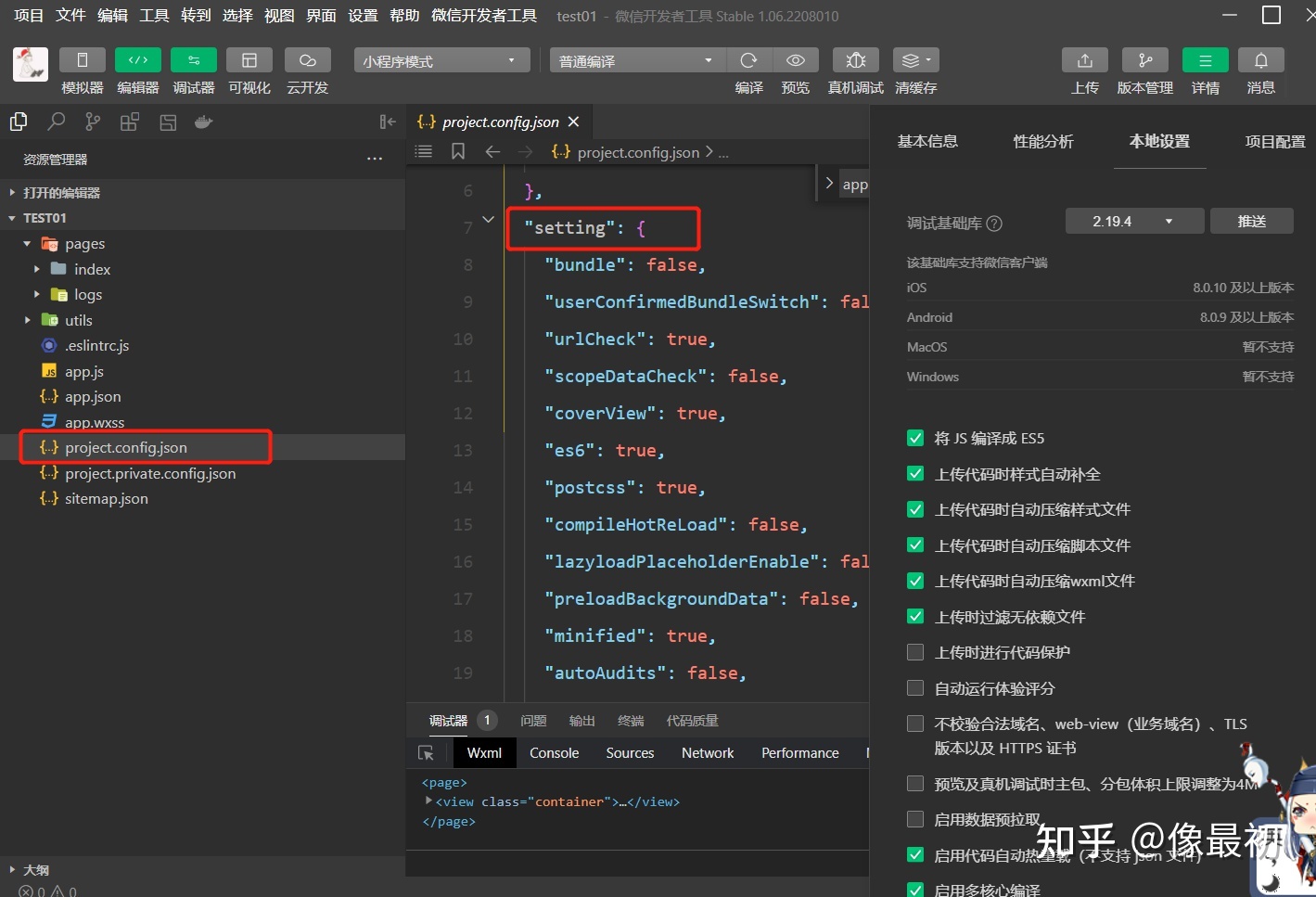Image resolution: width=1316 pixels, height=897 pixels.
Task: Open the Console tab in debugger
Action: 554,753
